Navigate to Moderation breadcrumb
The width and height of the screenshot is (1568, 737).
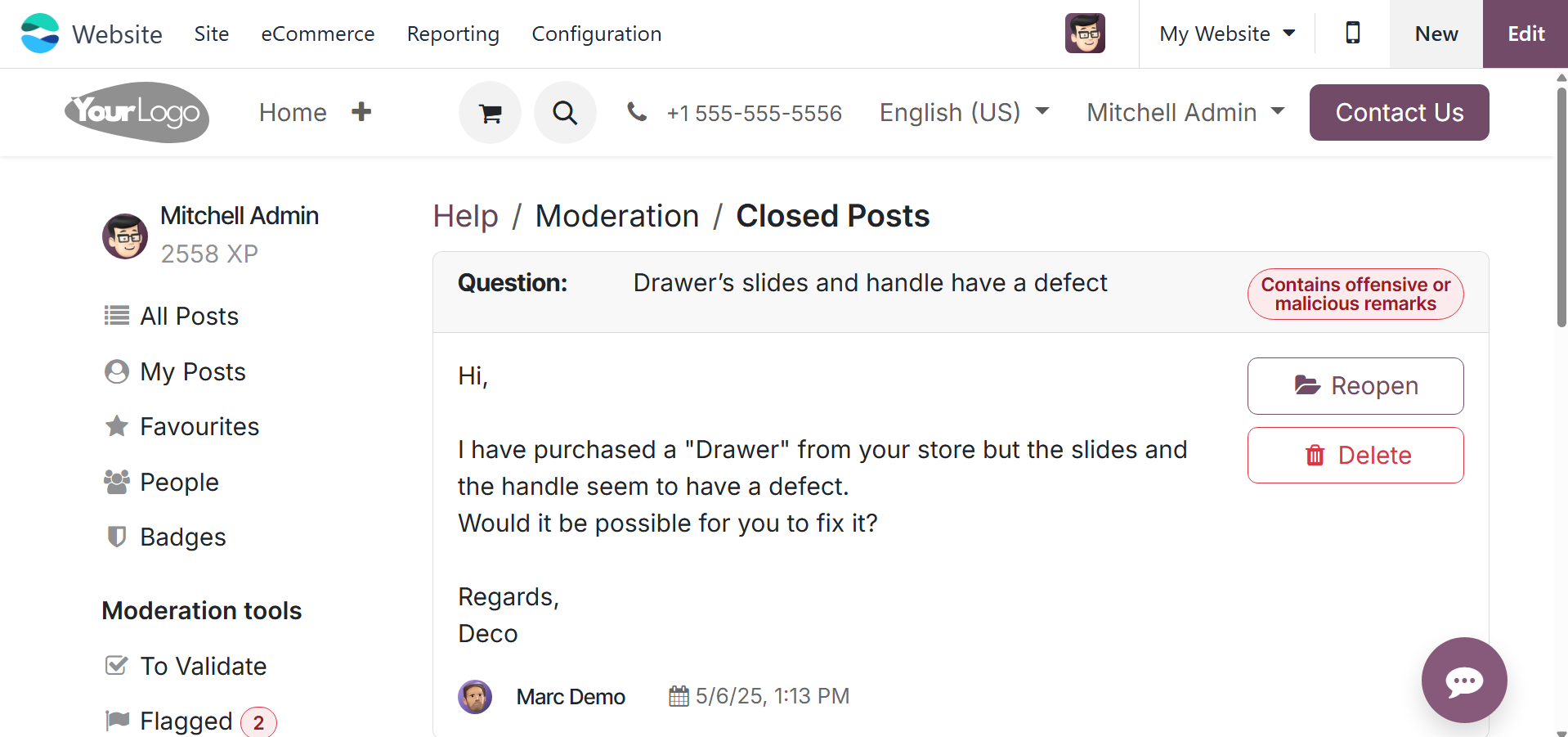point(617,216)
